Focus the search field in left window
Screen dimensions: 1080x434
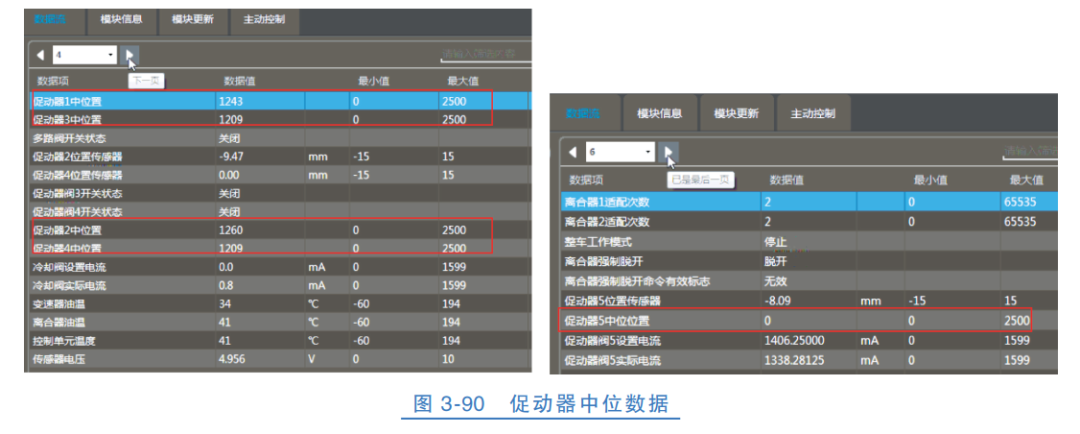[486, 54]
